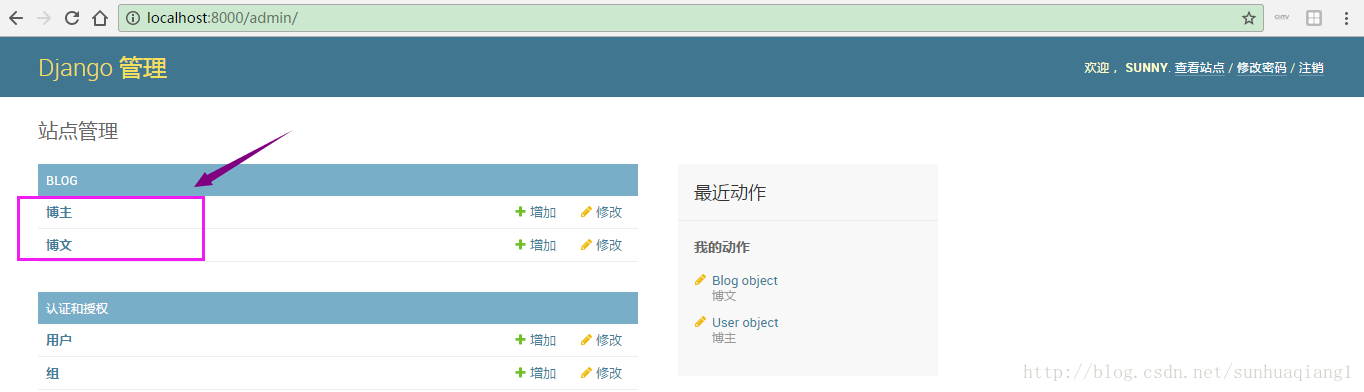Image resolution: width=1364 pixels, height=392 pixels.
Task: Log out via 注销 link
Action: (1311, 68)
